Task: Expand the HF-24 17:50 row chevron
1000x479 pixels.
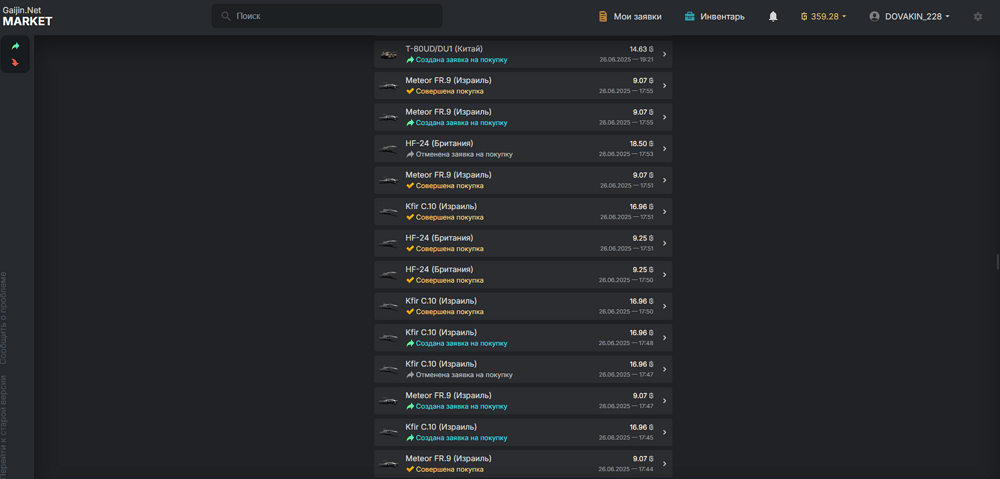Action: point(664,275)
